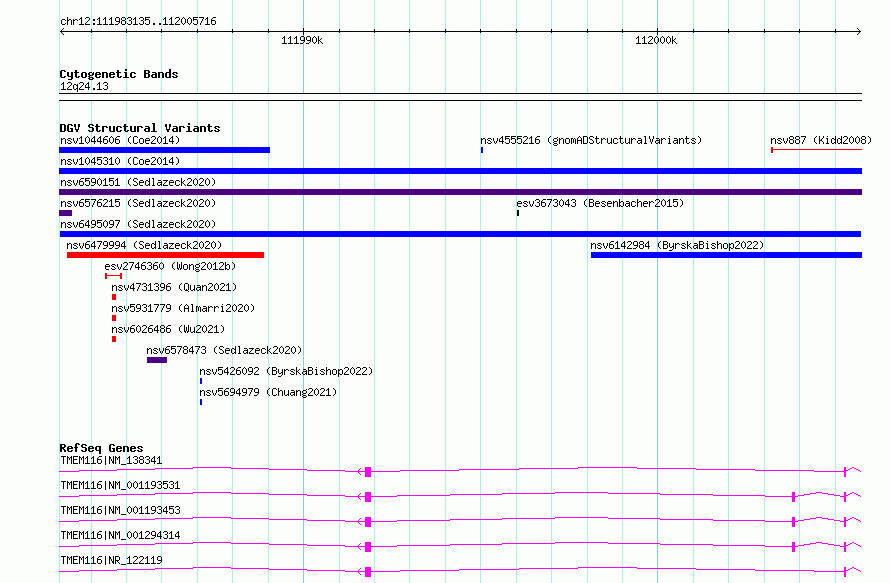Click the TMEM116|NM_001193453 transcript label
The image size is (890, 583).
[120, 510]
